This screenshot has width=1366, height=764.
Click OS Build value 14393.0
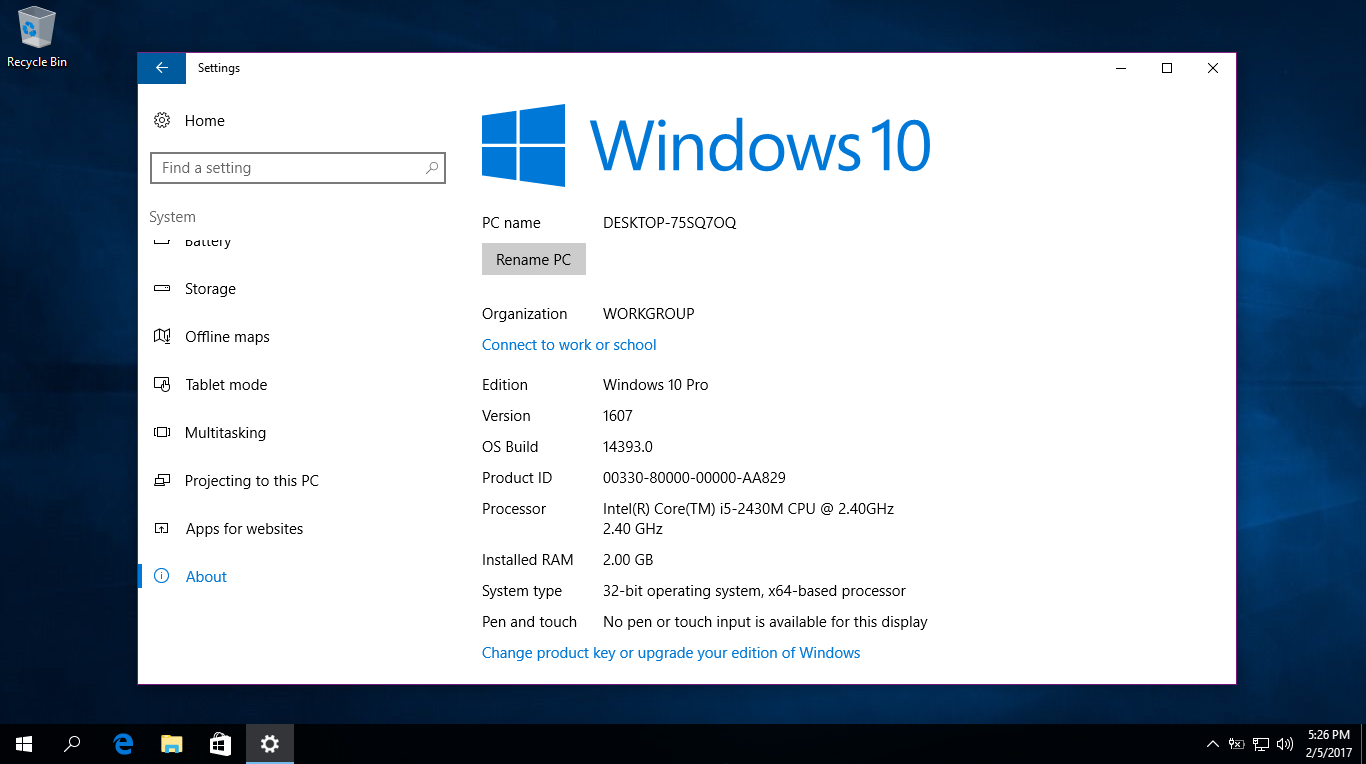[x=628, y=447]
